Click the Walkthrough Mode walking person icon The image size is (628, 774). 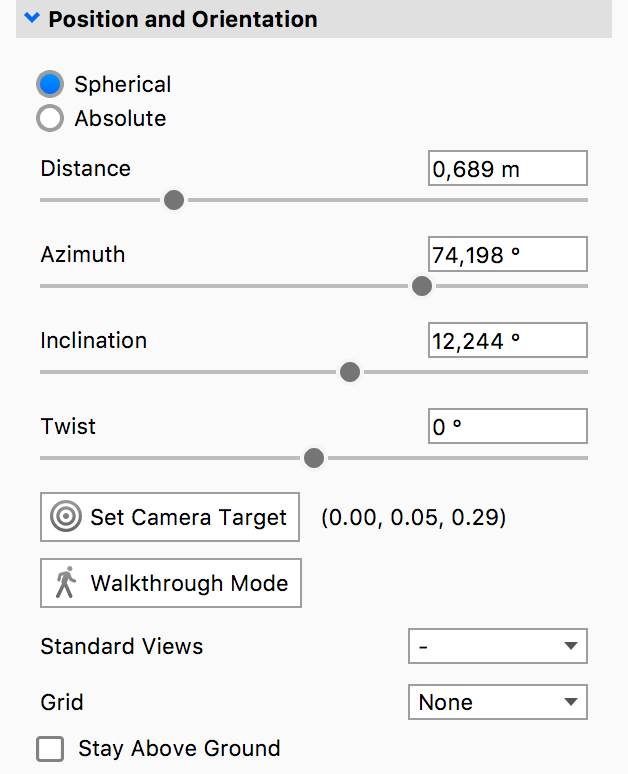coord(66,583)
